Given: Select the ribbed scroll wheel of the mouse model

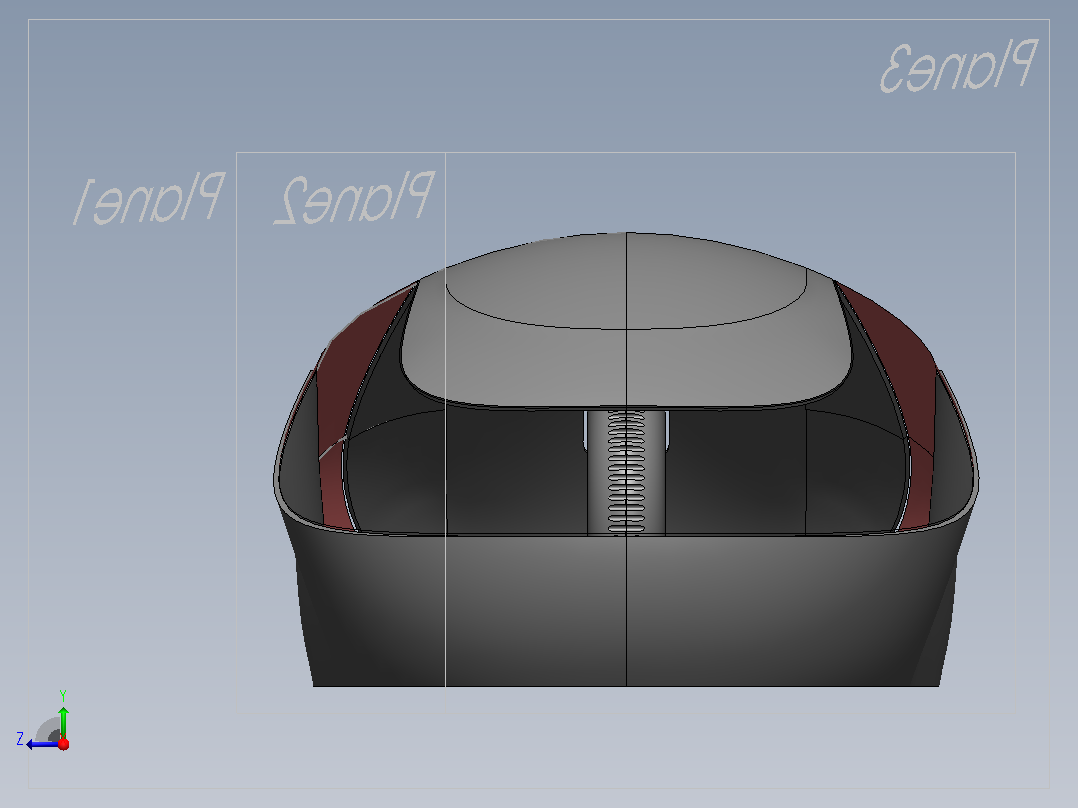Looking at the screenshot, I should coord(626,472).
